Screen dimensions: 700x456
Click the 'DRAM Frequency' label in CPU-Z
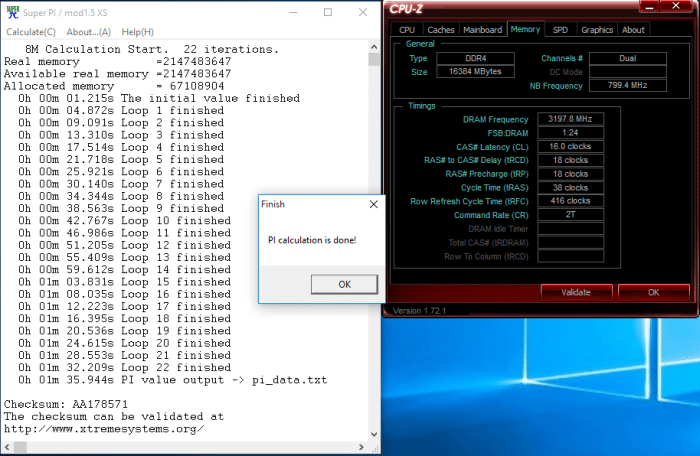coord(496,119)
